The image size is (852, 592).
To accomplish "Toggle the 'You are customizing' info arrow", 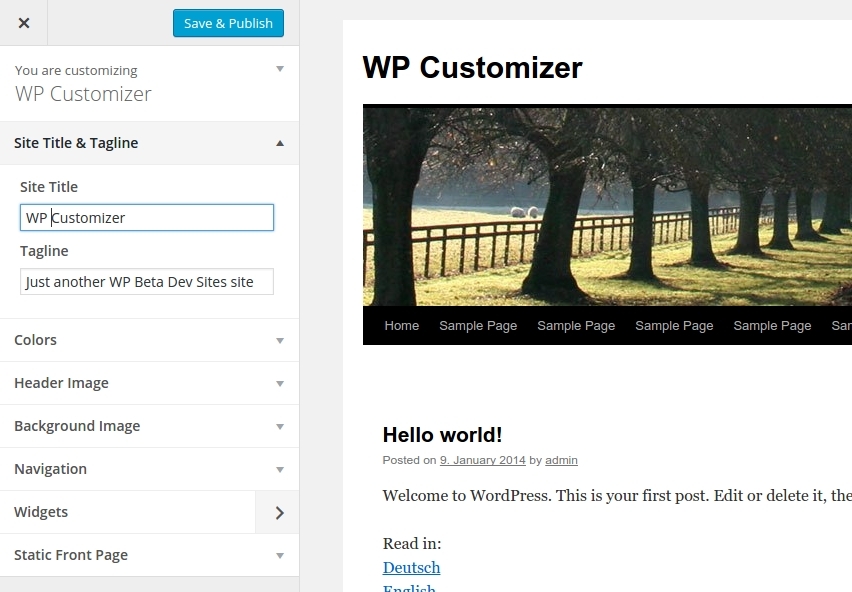I will click(280, 69).
